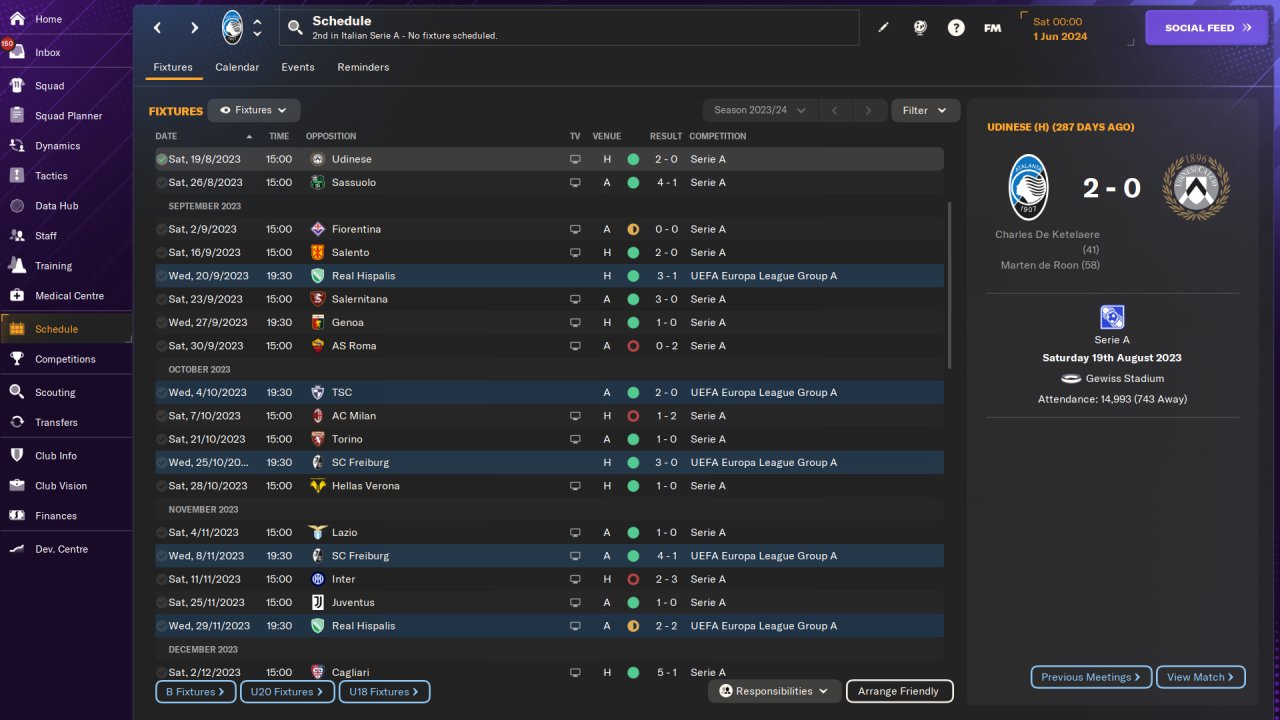Switch to the Calendar tab
The height and width of the screenshot is (720, 1280).
pos(237,67)
